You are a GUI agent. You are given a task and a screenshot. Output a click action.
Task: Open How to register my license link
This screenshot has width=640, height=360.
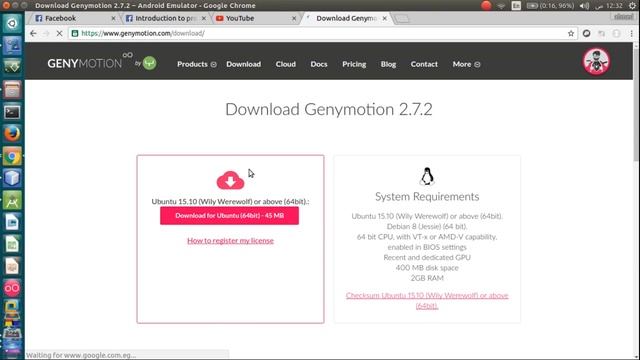[230, 240]
